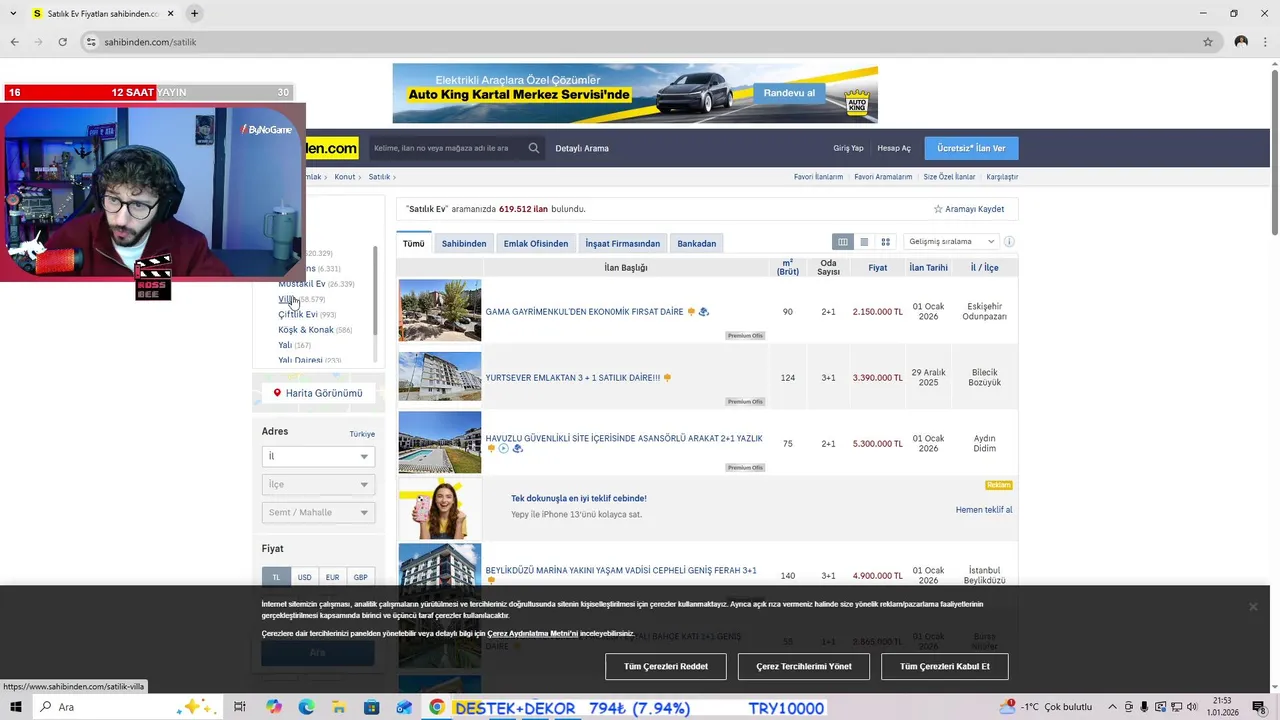Click Chrome icon on taskbar
The image size is (1280, 720).
tap(437, 707)
